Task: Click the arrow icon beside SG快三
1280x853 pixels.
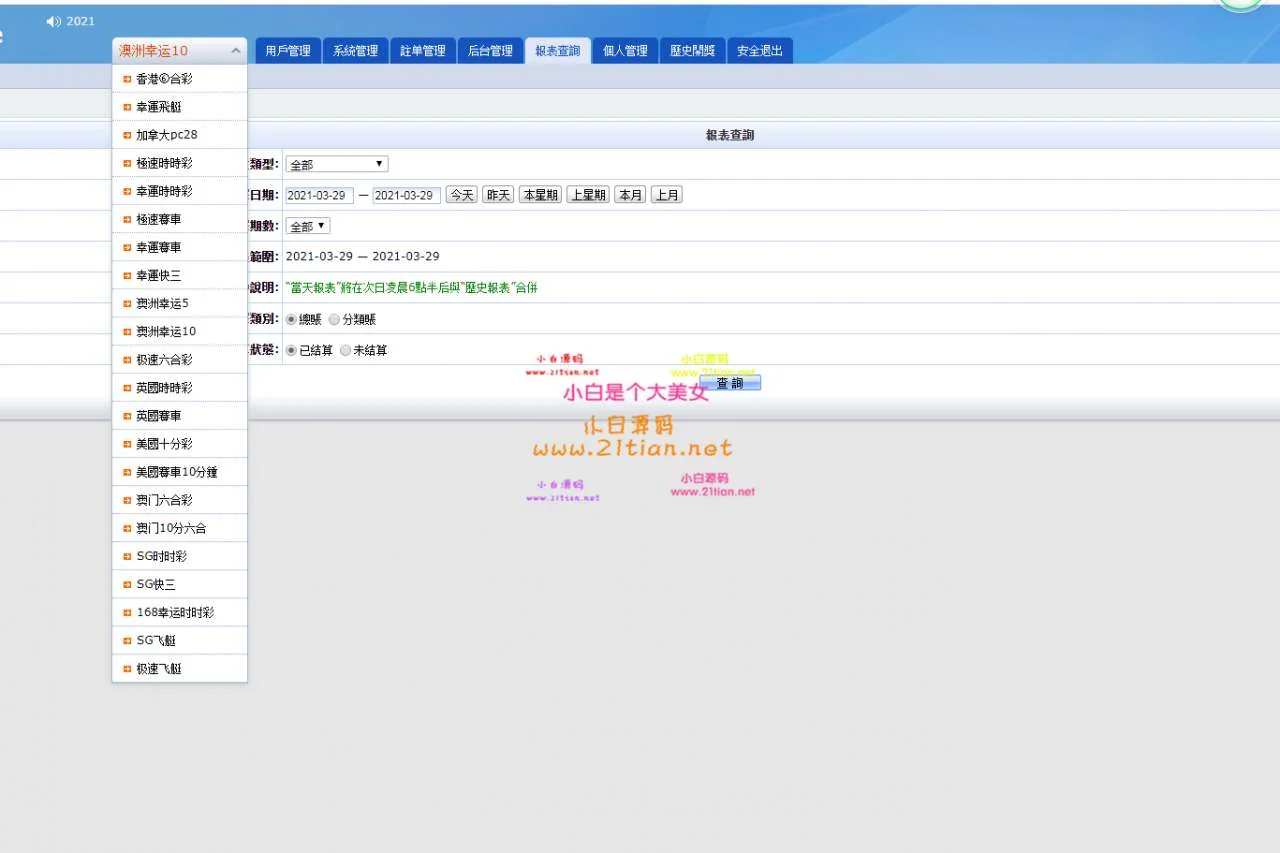Action: coord(127,584)
